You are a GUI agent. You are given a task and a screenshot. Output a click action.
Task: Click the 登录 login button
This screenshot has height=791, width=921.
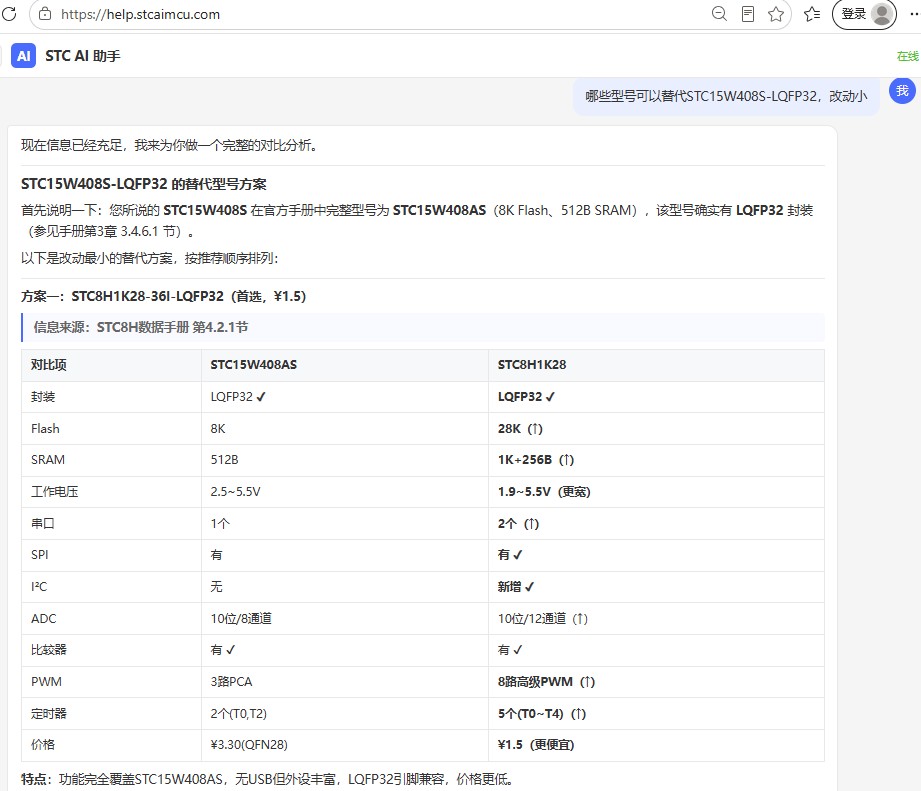tap(864, 14)
